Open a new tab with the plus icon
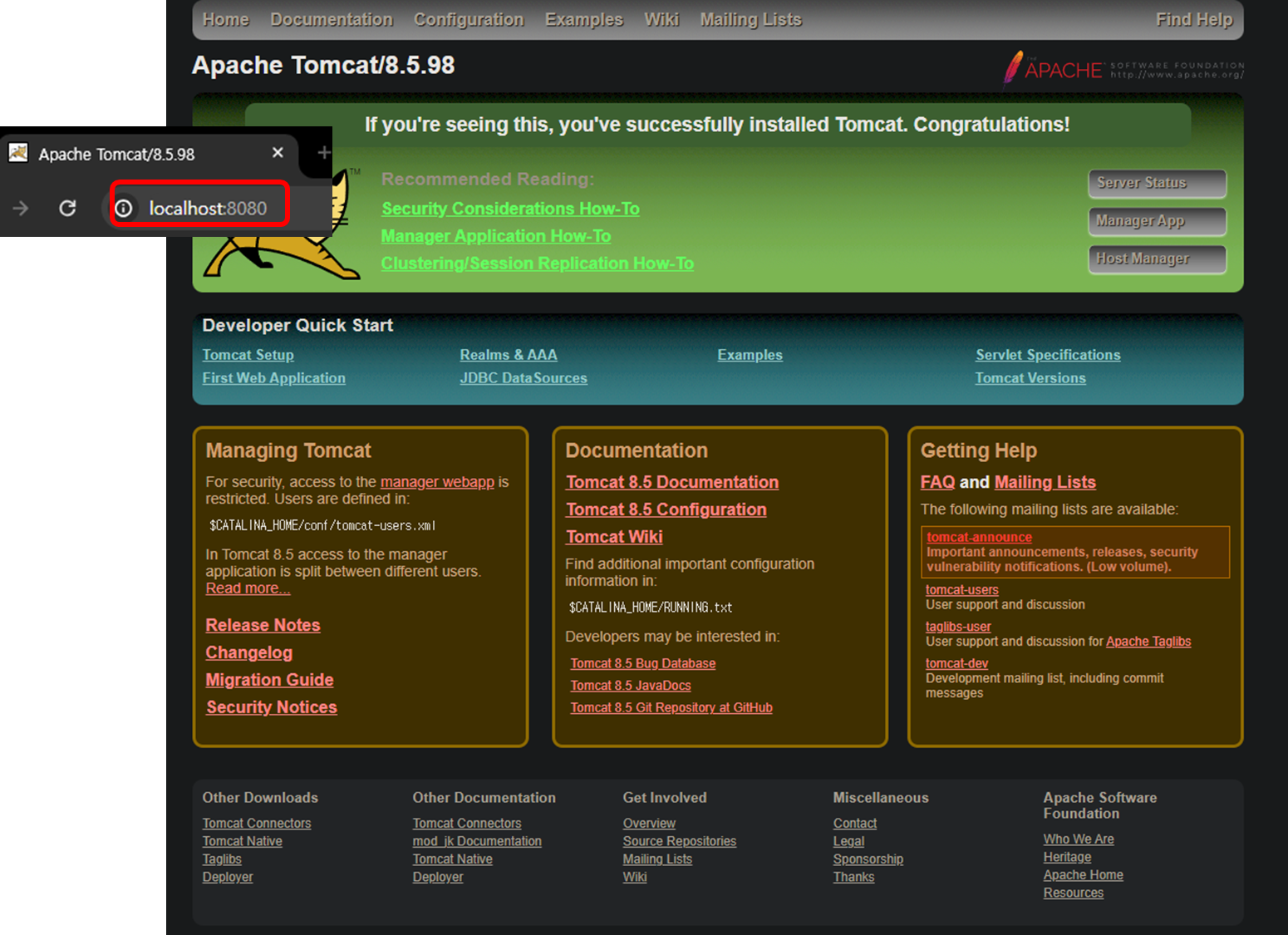Image resolution: width=1288 pixels, height=935 pixels. click(324, 152)
